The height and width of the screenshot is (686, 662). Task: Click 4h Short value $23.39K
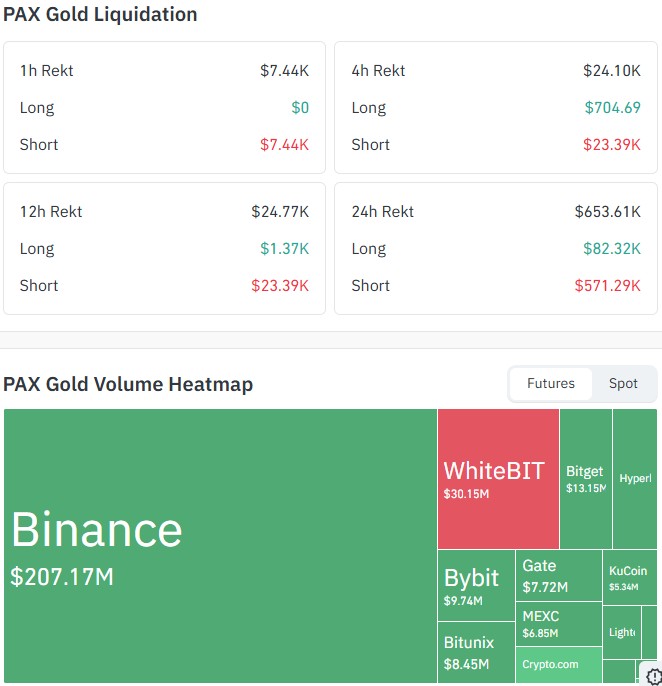612,144
